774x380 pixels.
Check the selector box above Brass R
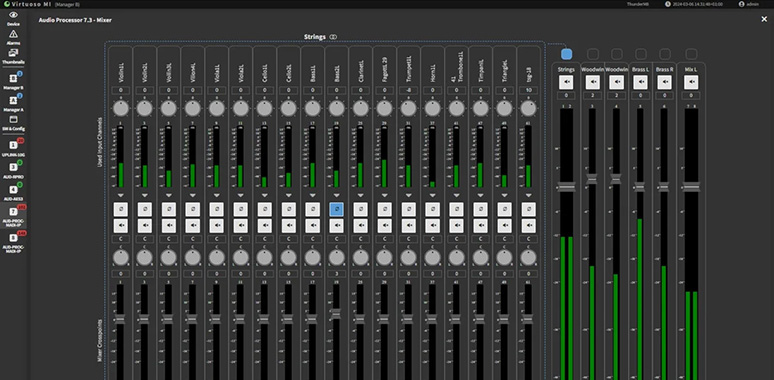coord(665,54)
